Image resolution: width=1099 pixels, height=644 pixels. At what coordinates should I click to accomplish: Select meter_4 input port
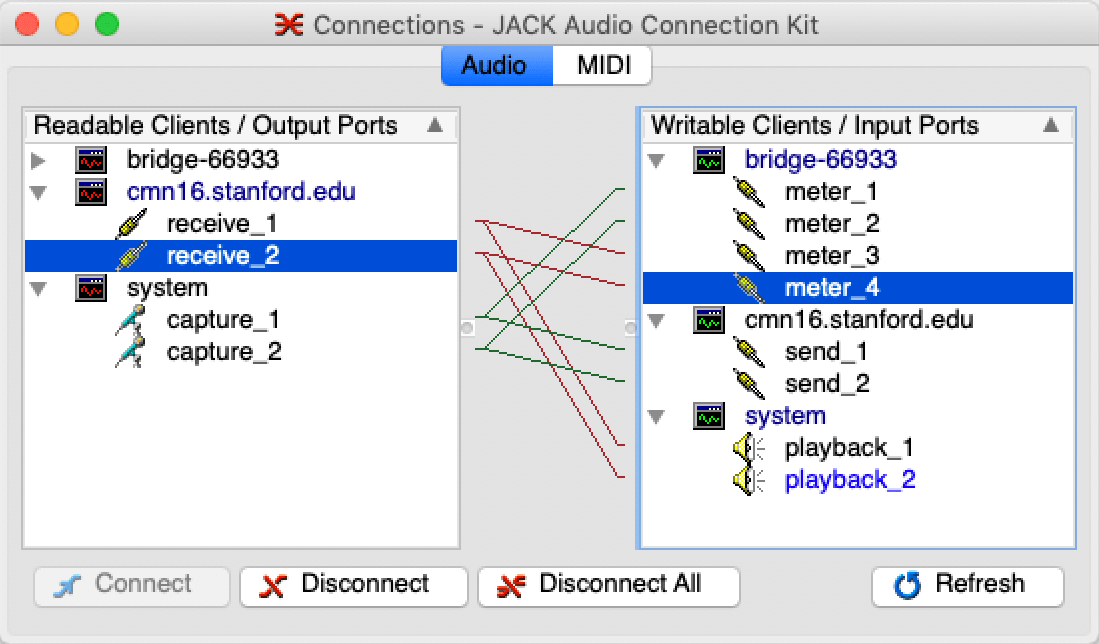pyautogui.click(x=833, y=287)
